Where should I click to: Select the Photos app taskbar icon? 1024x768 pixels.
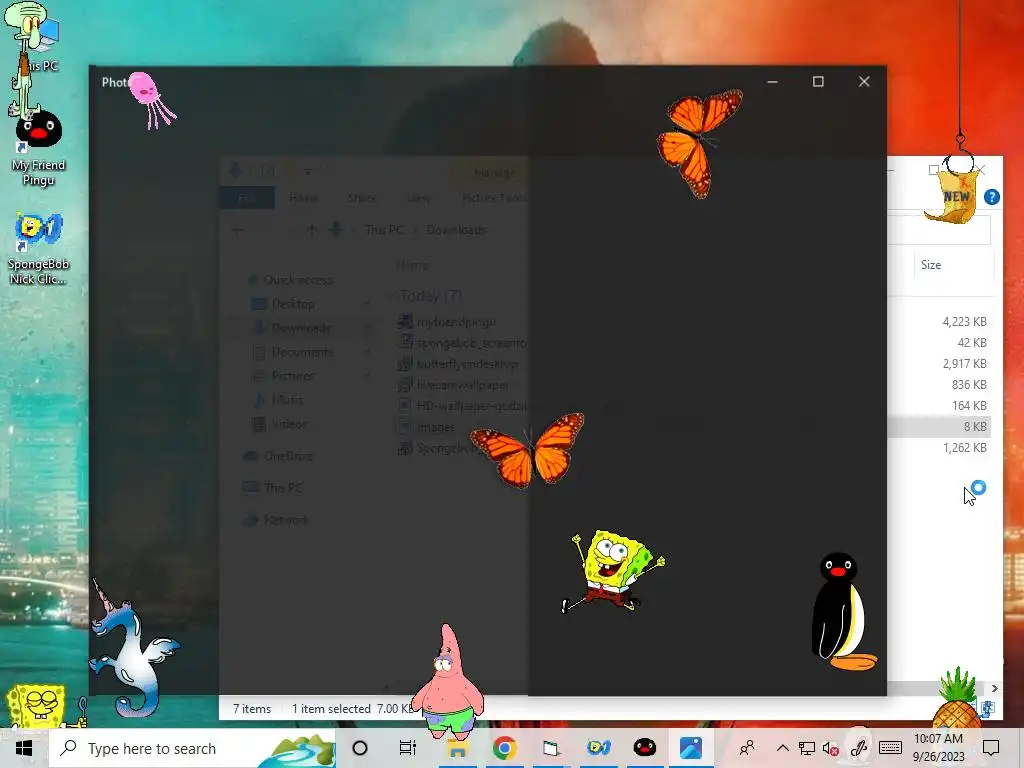pyautogui.click(x=691, y=748)
